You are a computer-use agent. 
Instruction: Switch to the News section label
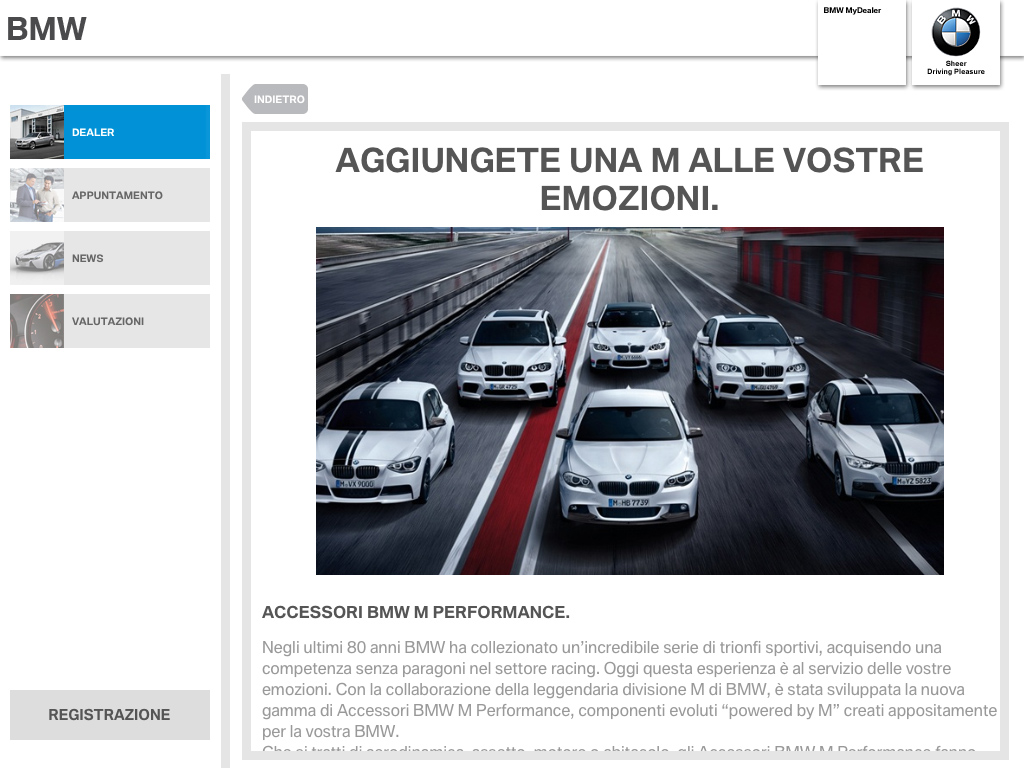137,258
